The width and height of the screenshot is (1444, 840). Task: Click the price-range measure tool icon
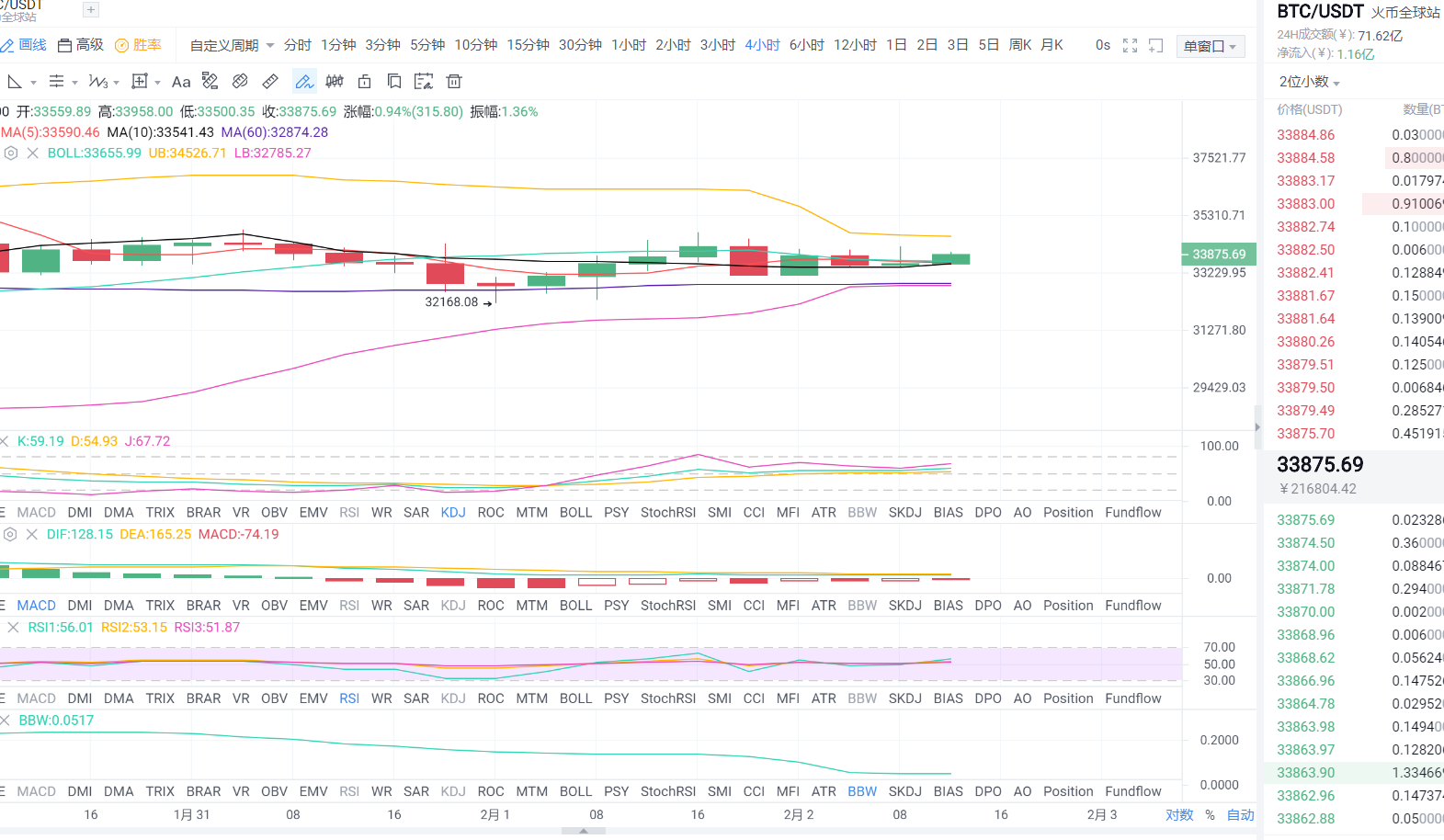[210, 82]
